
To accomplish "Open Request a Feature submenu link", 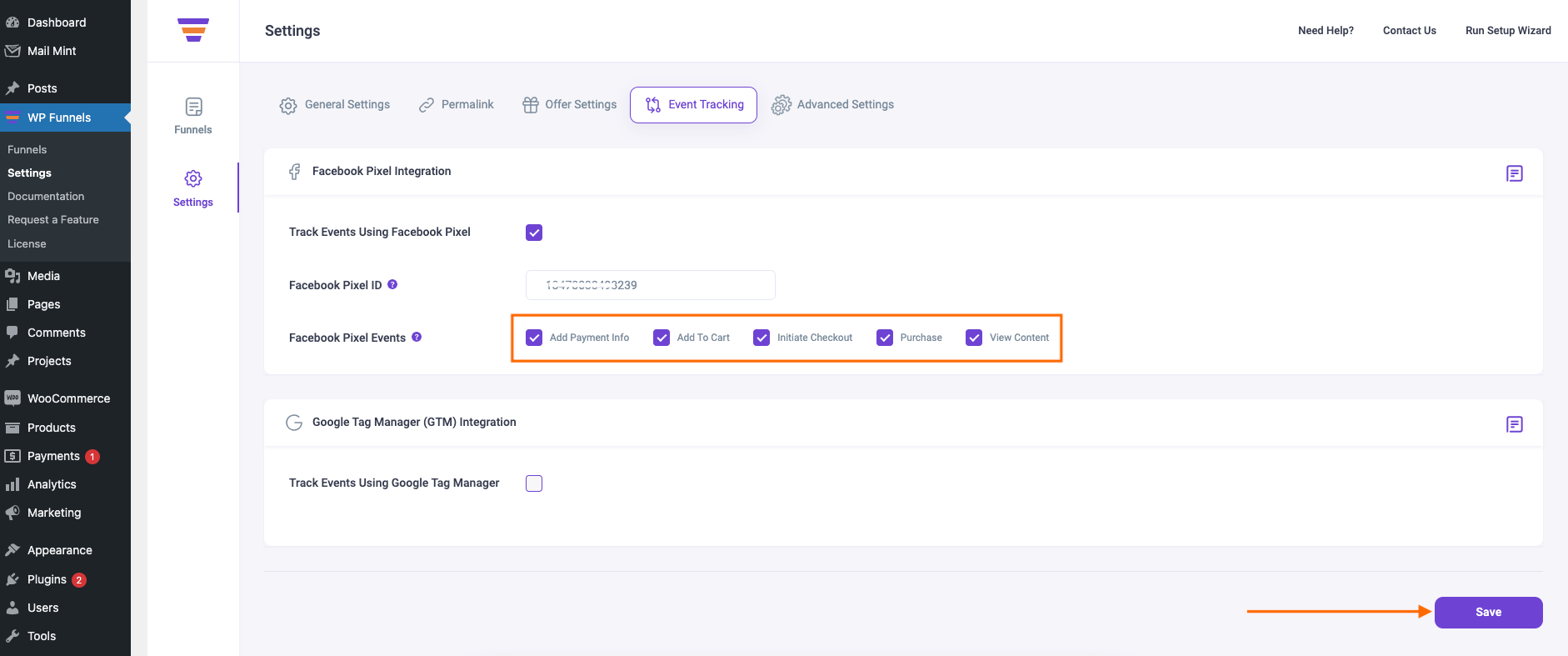I will click(53, 220).
